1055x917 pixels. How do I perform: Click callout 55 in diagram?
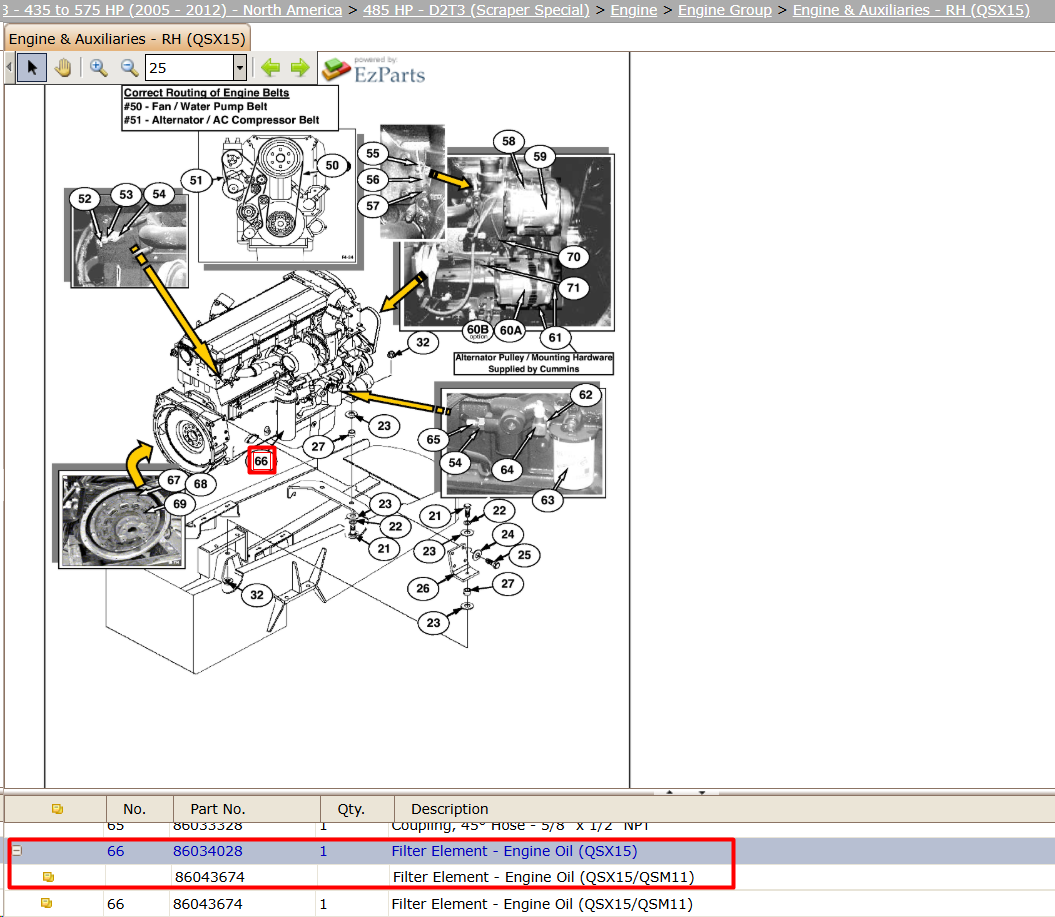373,153
